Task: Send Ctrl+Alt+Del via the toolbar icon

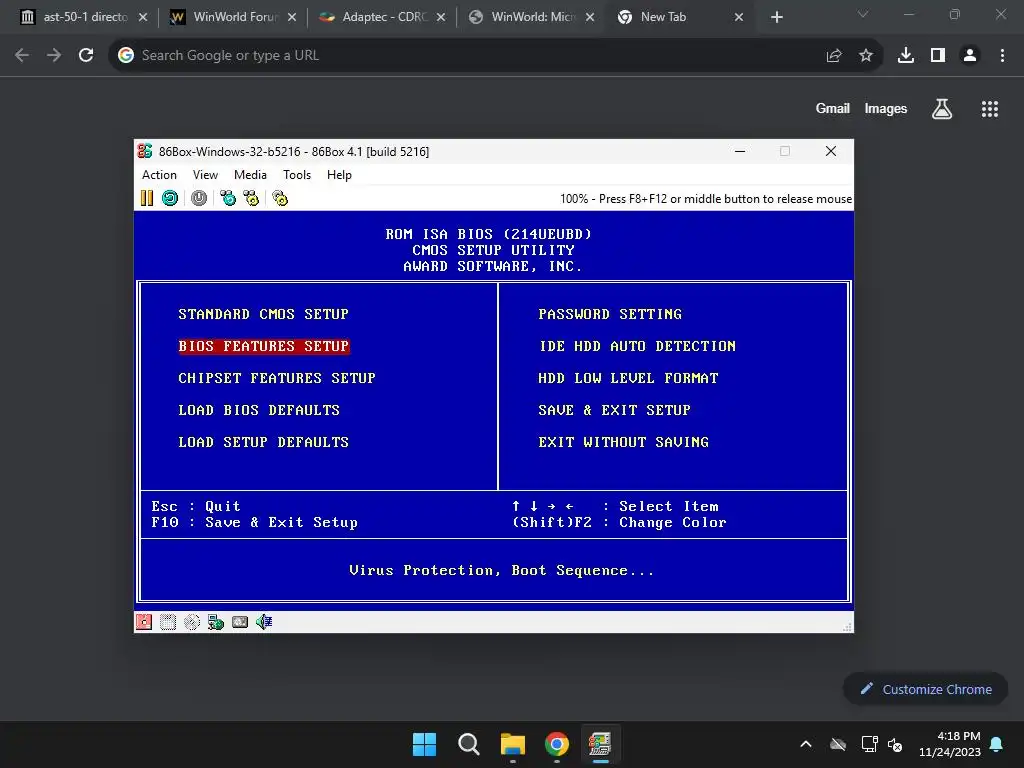Action: [227, 198]
